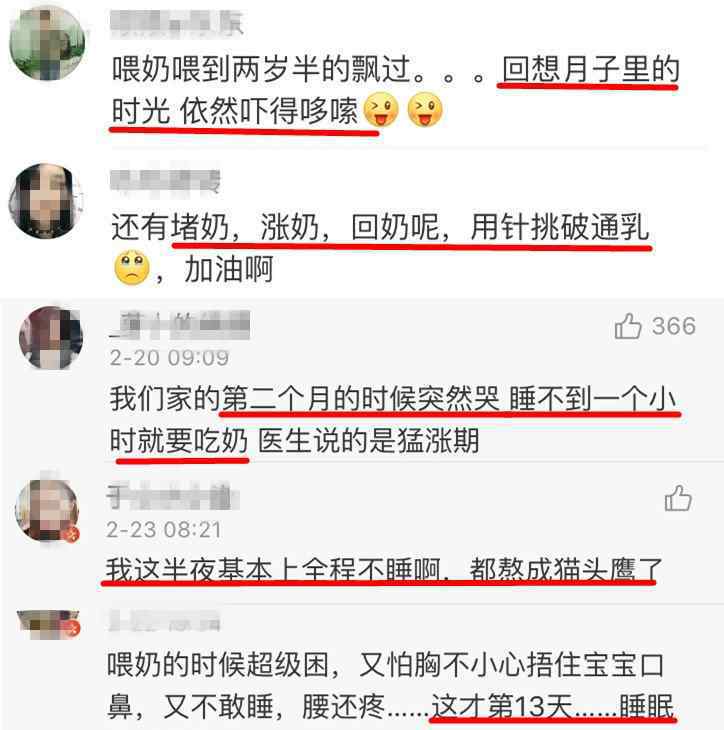Open the username above the 2-23 08:21 timestamp
Viewport: 724px width, 730px height.
coord(172,497)
